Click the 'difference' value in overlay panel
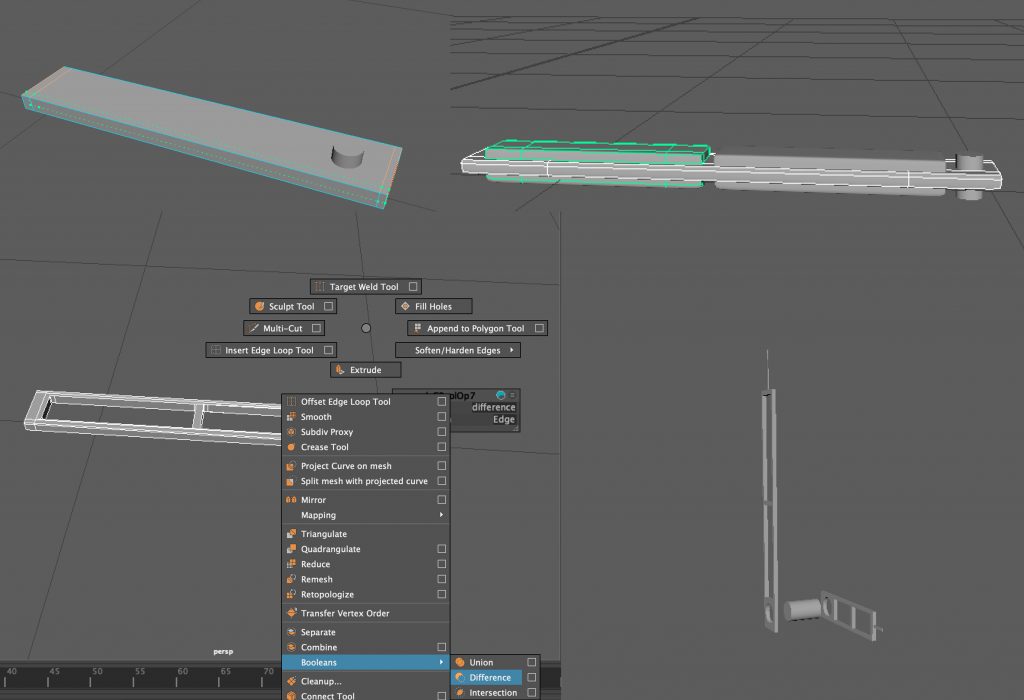 [x=494, y=407]
